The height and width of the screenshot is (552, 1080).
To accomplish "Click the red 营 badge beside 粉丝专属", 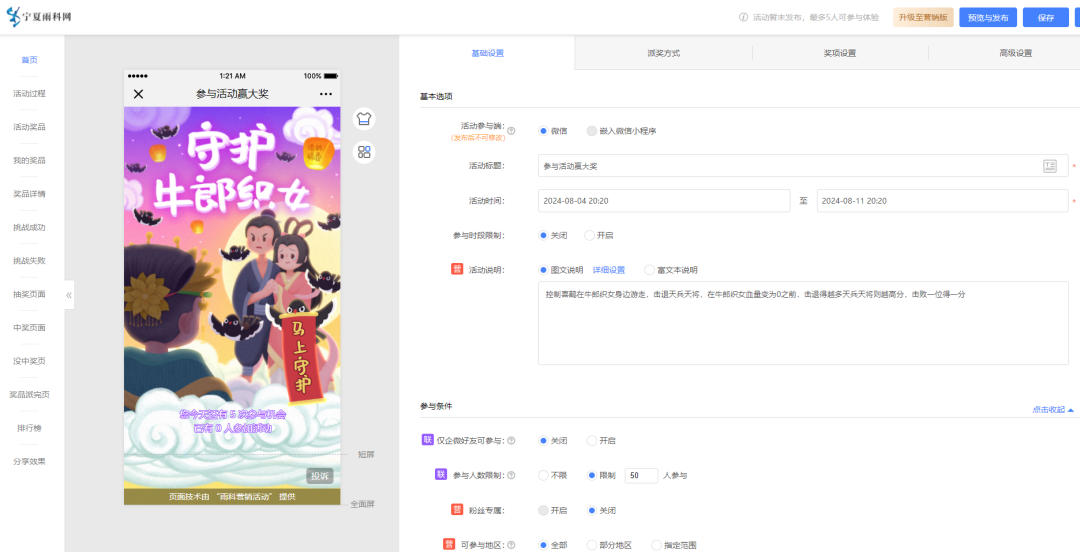I will pyautogui.click(x=457, y=510).
